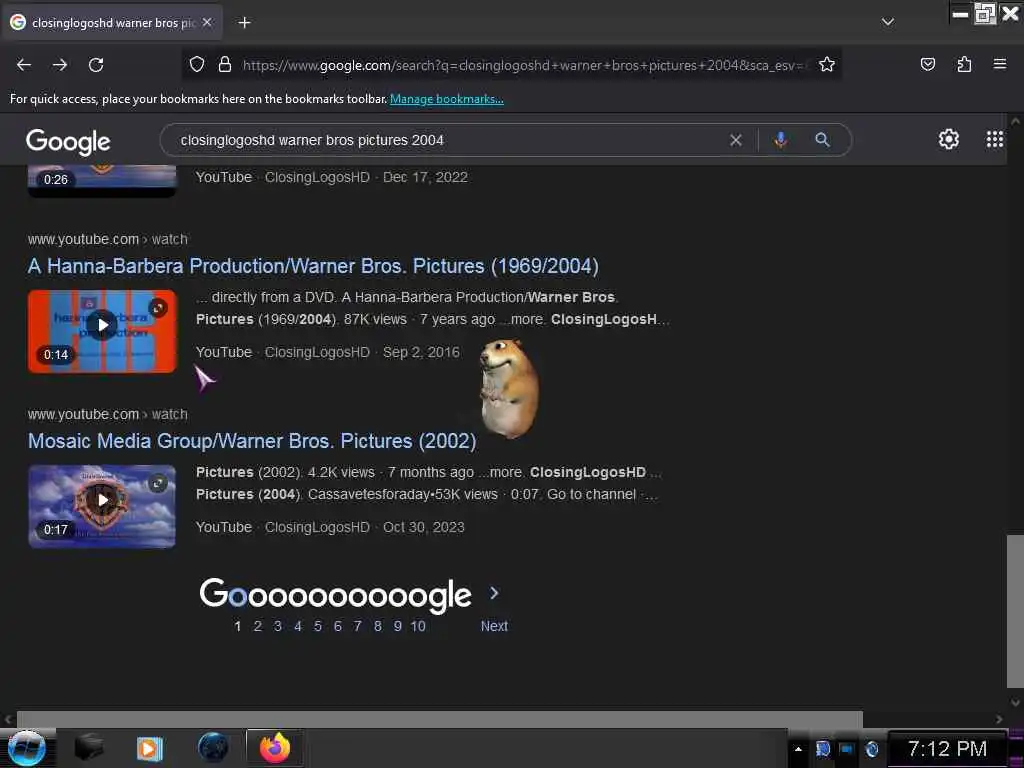Open the 0:26 video thumbnail at top

click(102, 180)
